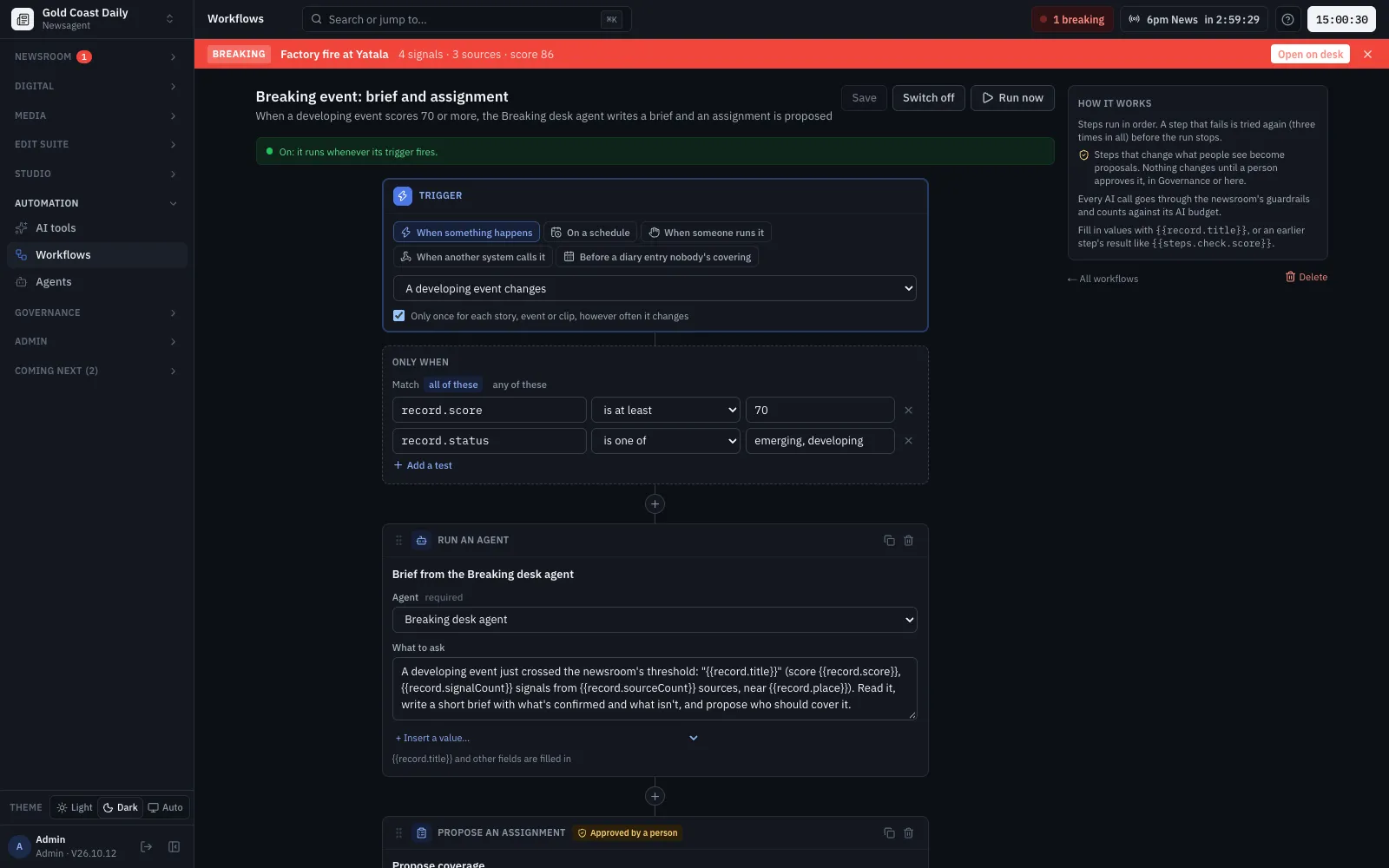Viewport: 1389px width, 868px height.
Task: Click the Trigger lightning bolt icon
Action: pyautogui.click(x=403, y=195)
